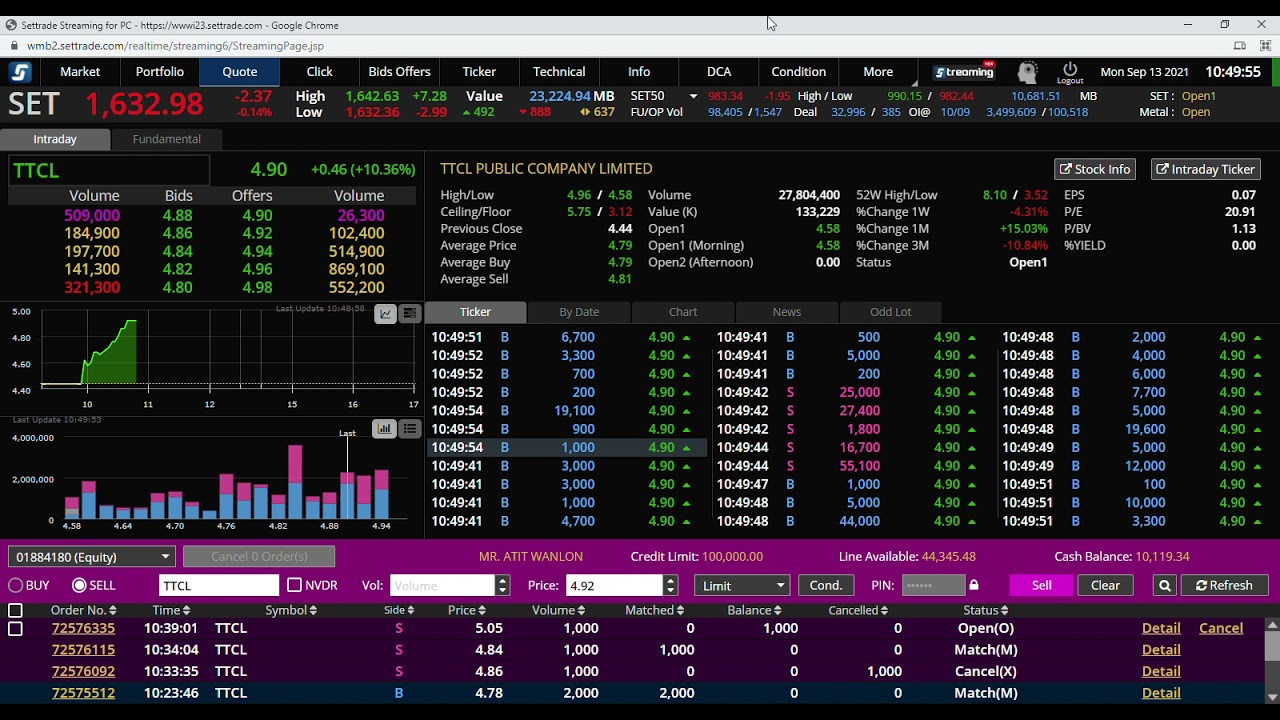Screen dimensions: 1280x720
Task: Open the Odd Lot tab
Action: click(890, 312)
